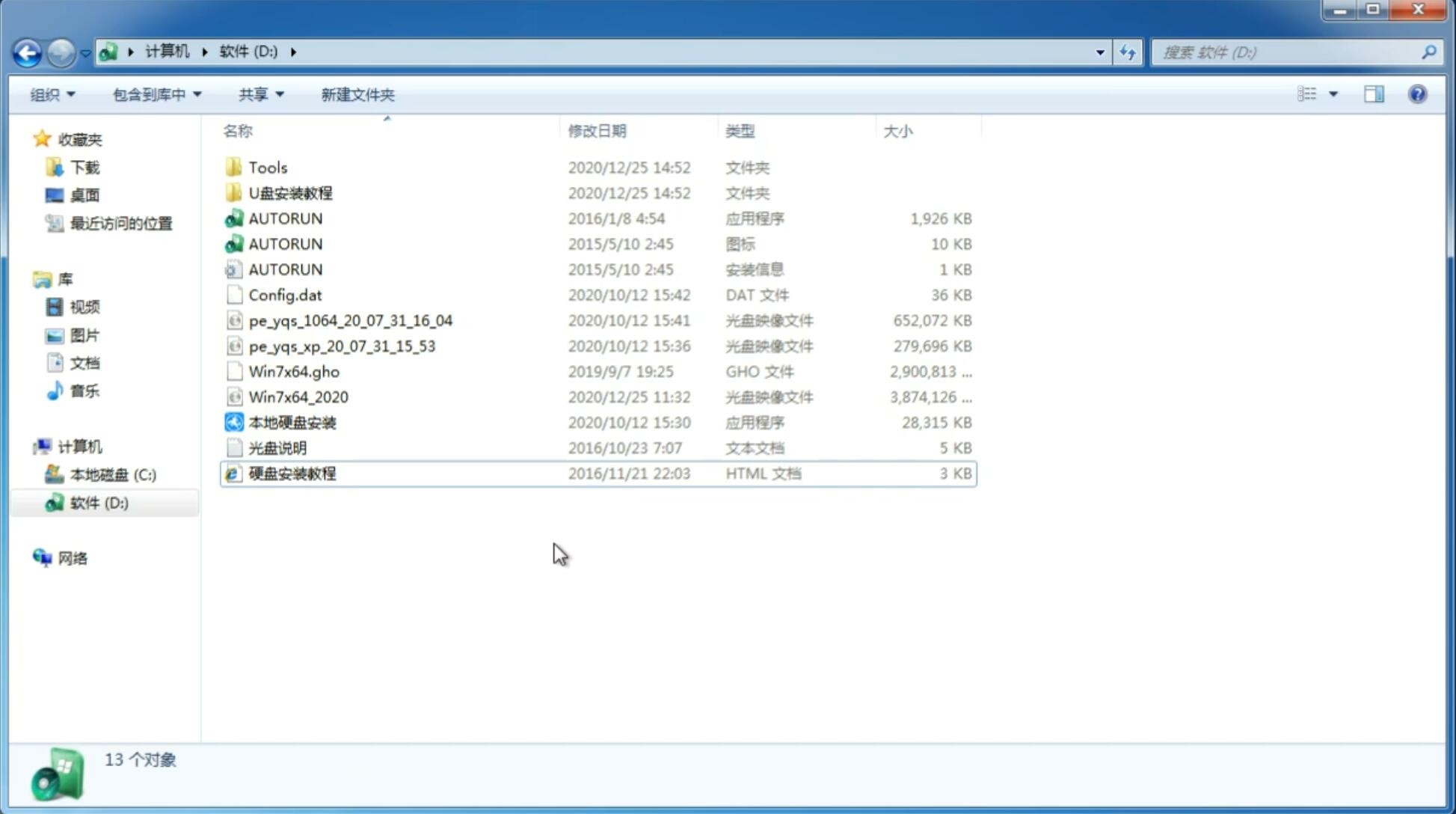
Task: Open pe_yqs_xp_20_07_31_15_53 image
Action: pyautogui.click(x=342, y=345)
